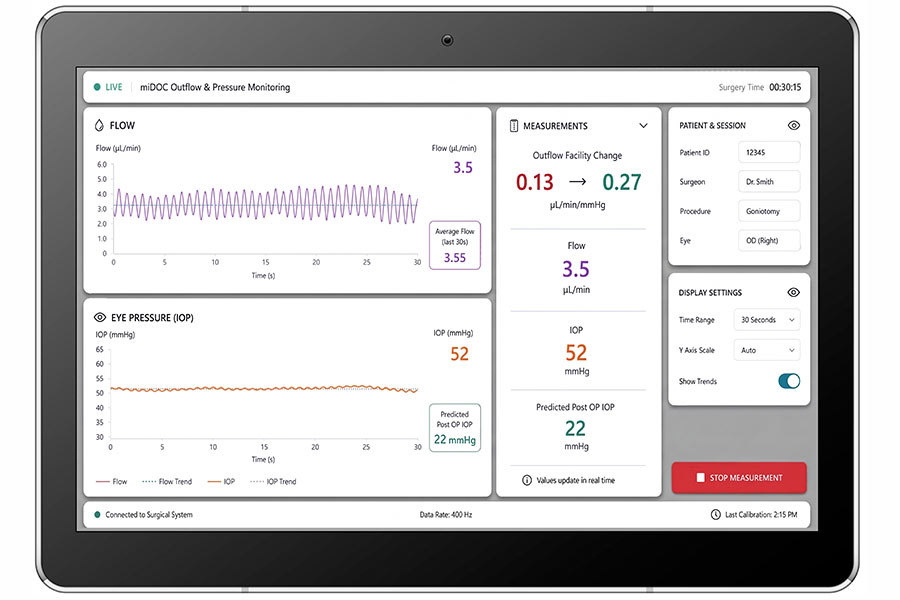Open the Time Range 30 Seconds dropdown

(767, 320)
